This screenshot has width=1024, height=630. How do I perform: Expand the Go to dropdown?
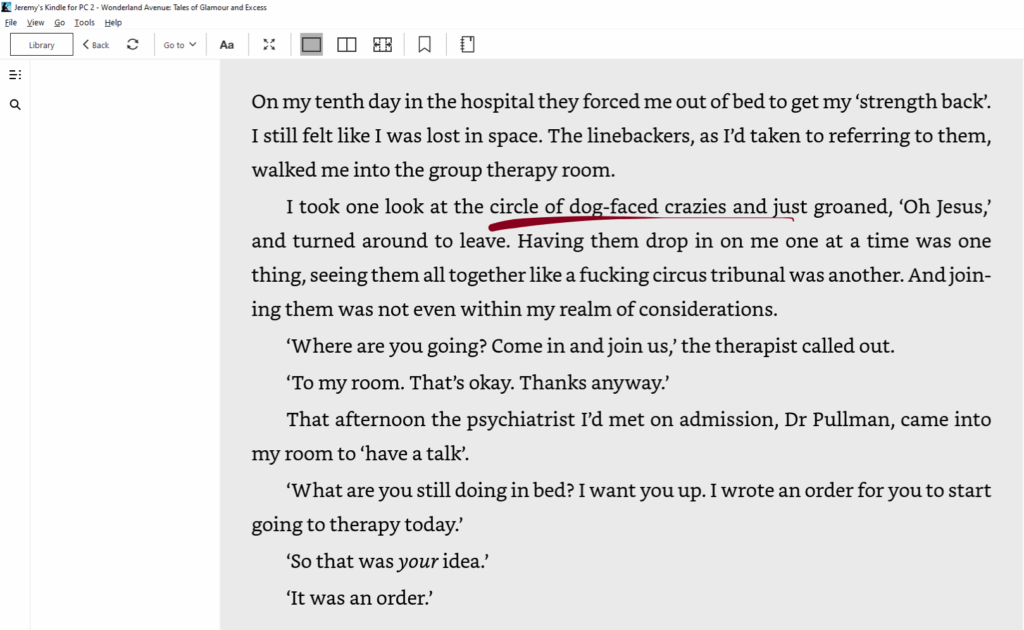(180, 45)
